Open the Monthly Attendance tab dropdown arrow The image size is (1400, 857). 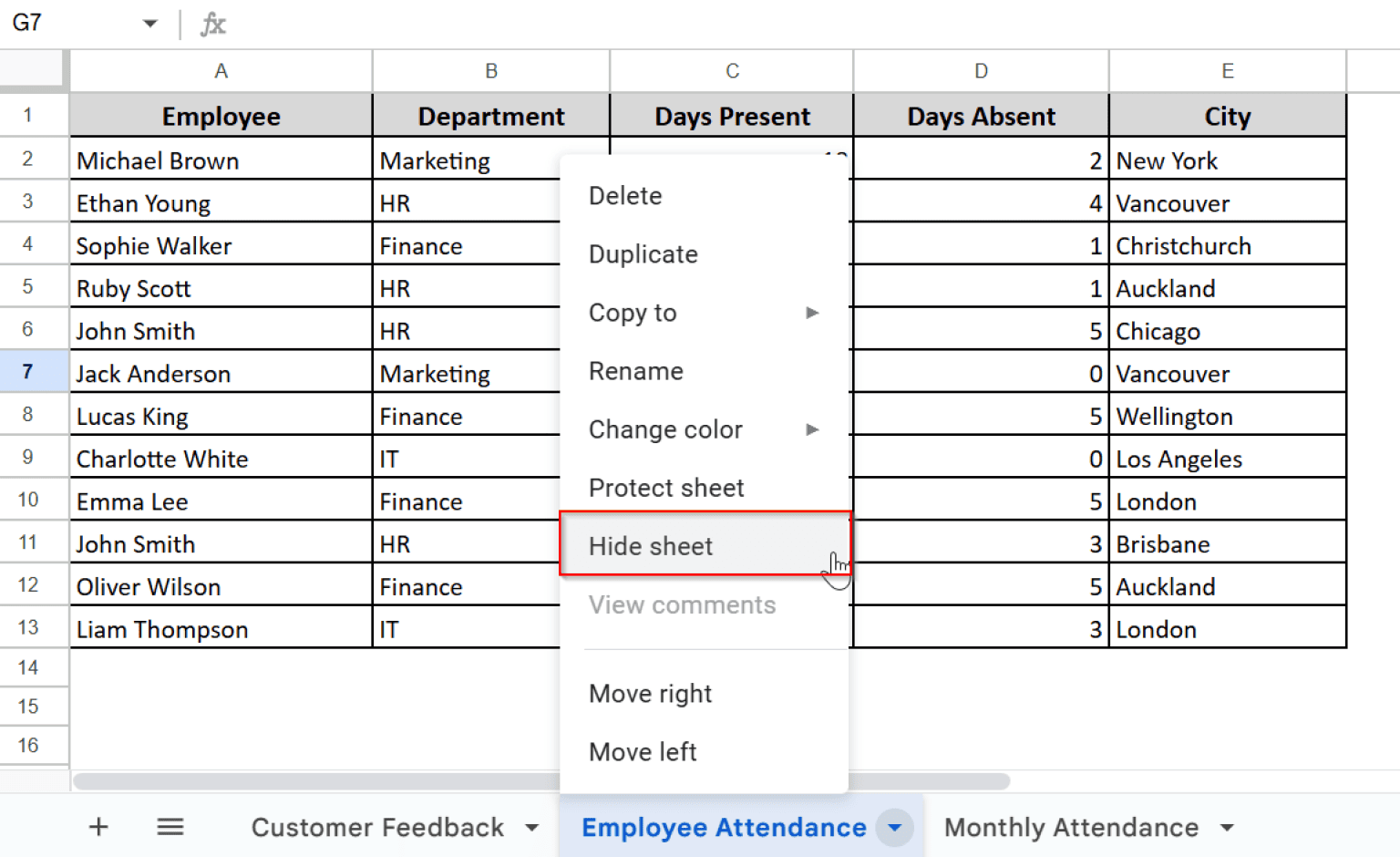pyautogui.click(x=1226, y=827)
